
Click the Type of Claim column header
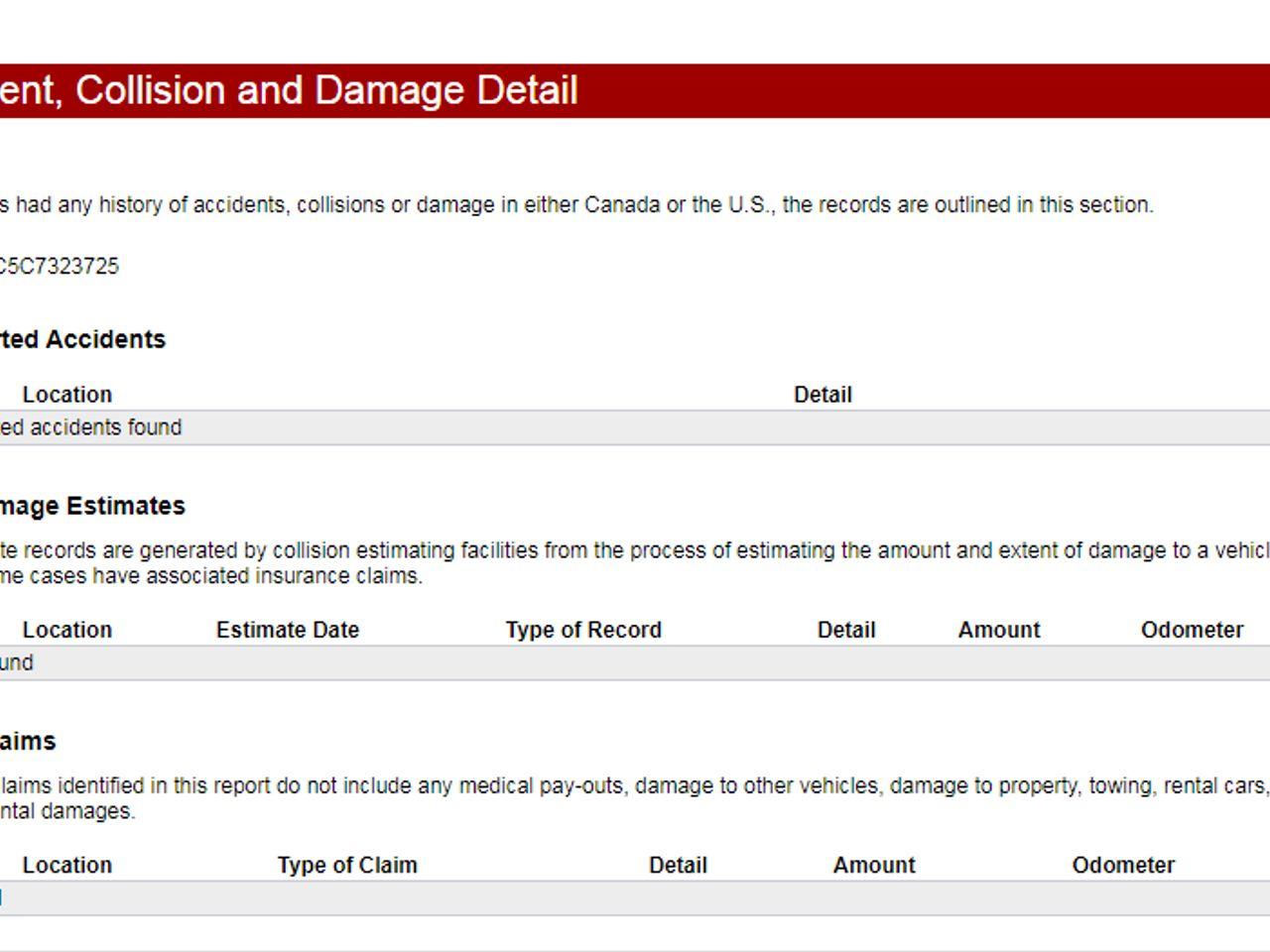[x=347, y=865]
